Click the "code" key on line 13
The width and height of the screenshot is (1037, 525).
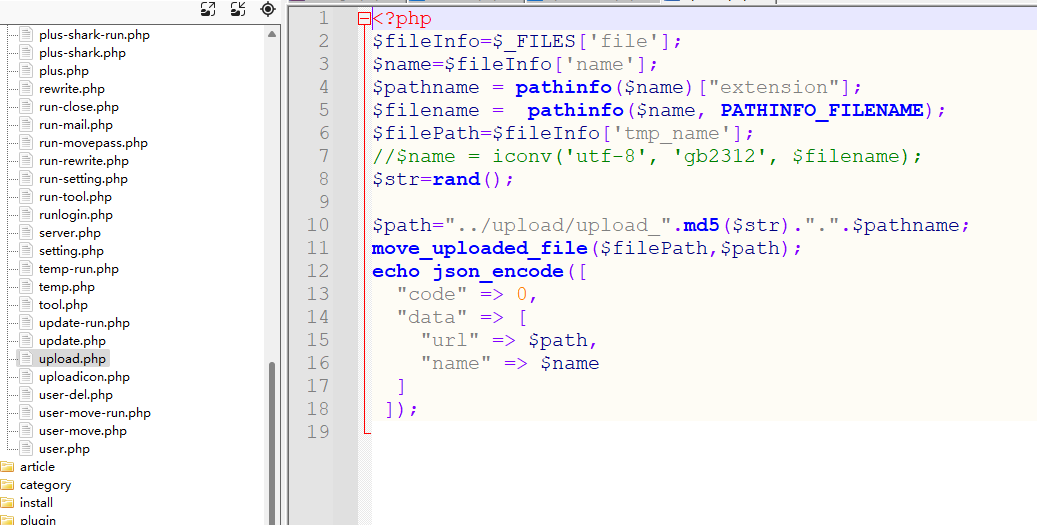pyautogui.click(x=433, y=294)
